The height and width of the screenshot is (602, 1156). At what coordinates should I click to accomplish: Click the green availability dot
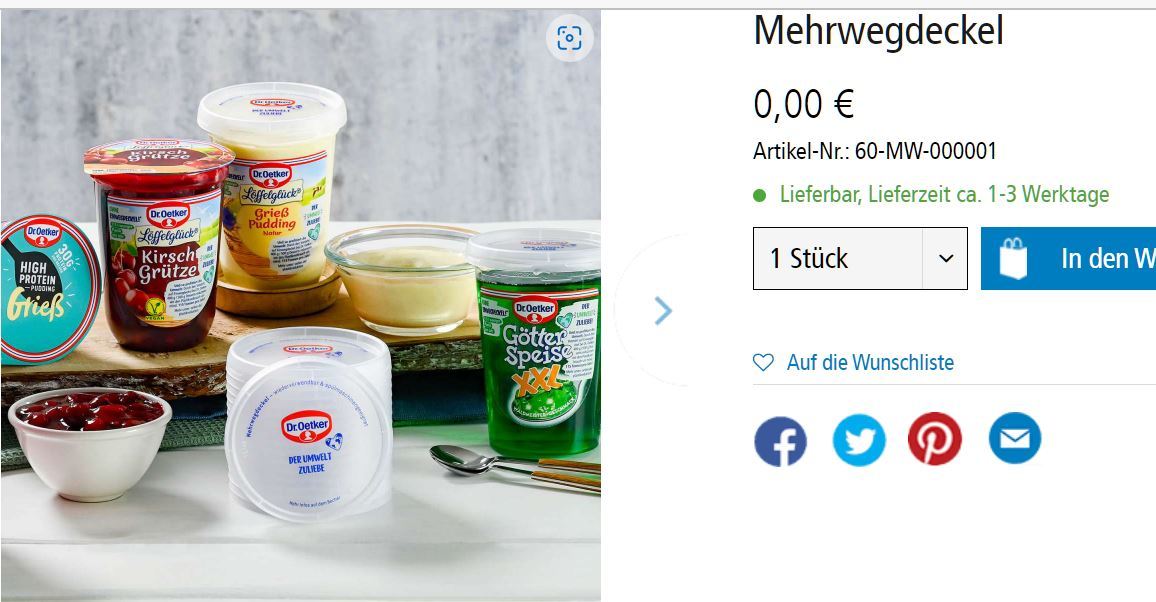pyautogui.click(x=759, y=195)
